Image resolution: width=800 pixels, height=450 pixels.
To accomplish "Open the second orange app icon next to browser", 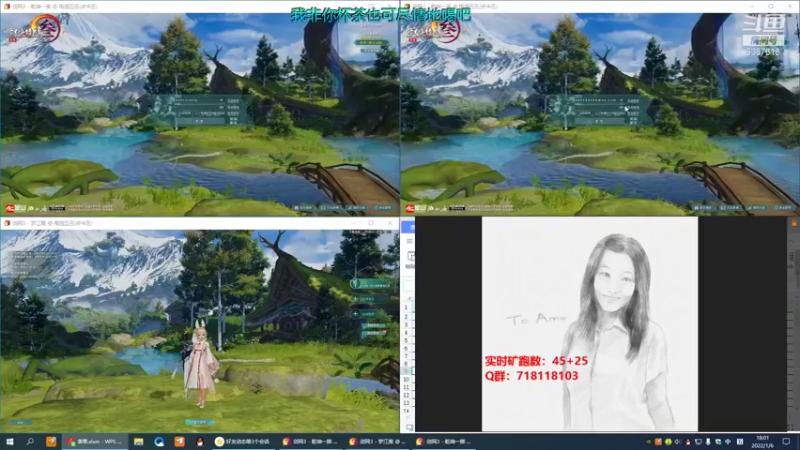I will point(180,442).
